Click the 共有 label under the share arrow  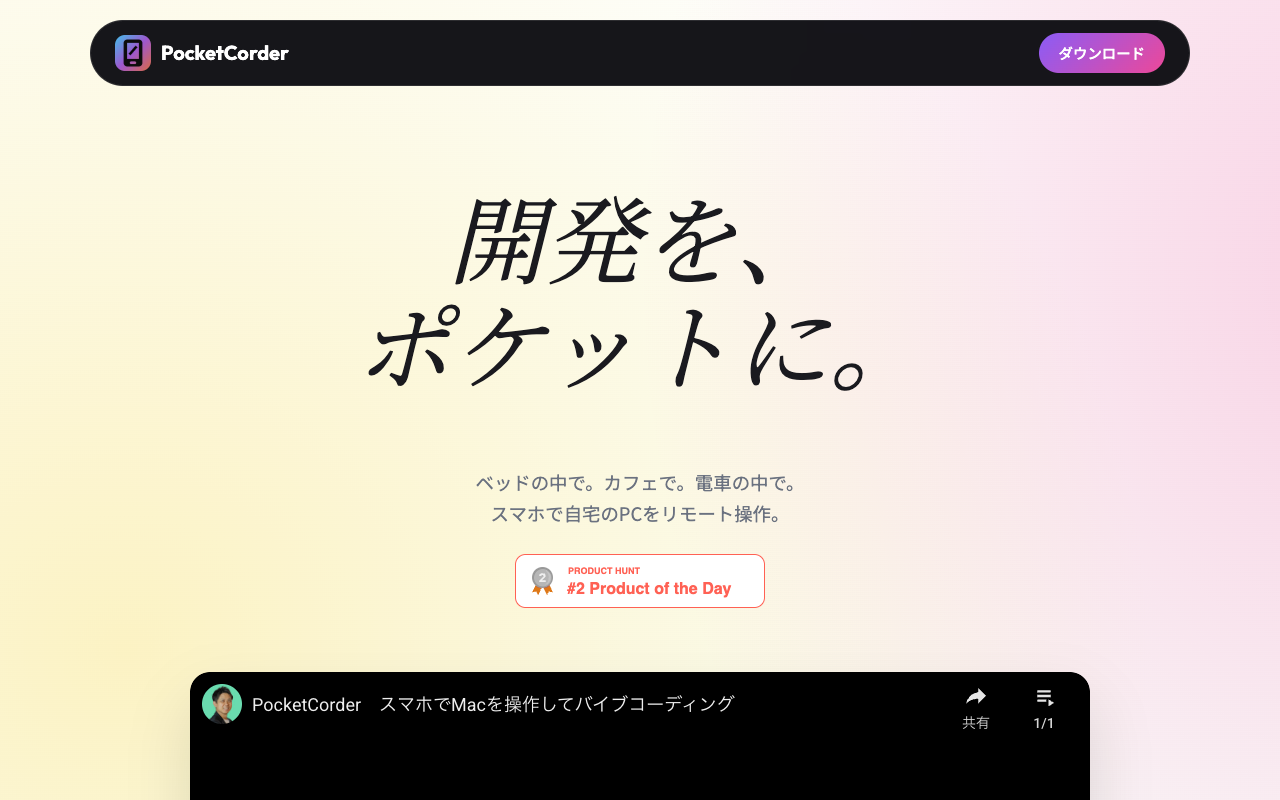[x=975, y=722]
